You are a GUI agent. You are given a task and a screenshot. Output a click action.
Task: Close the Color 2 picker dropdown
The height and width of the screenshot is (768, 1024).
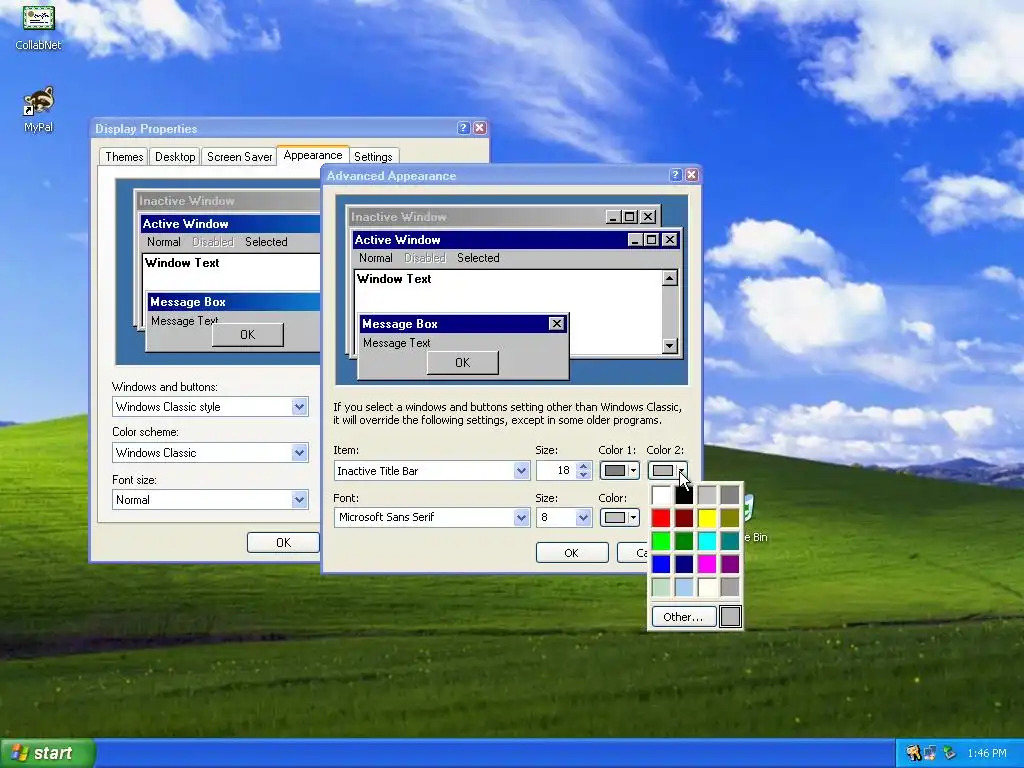tap(667, 470)
